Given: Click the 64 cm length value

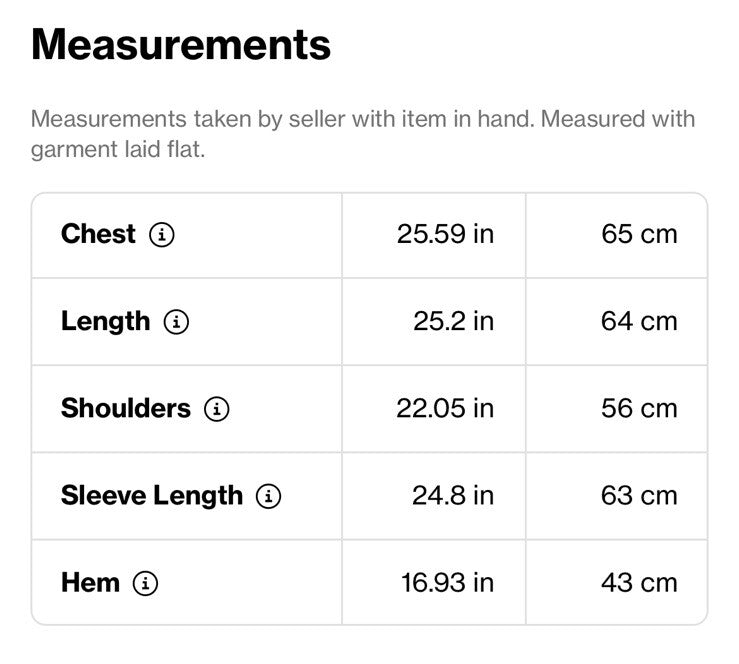Looking at the screenshot, I should [640, 322].
